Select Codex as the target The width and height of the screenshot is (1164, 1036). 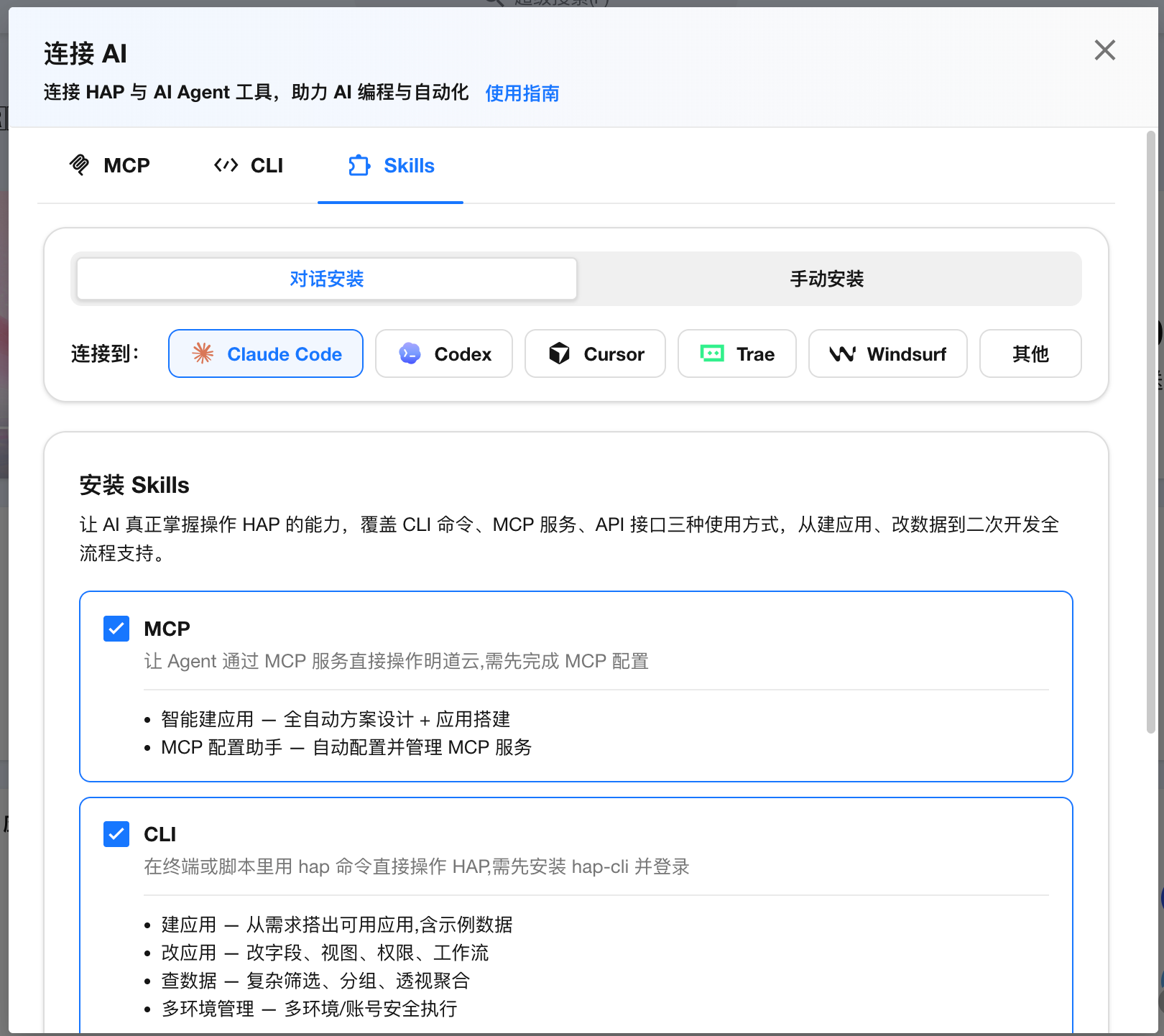(444, 353)
